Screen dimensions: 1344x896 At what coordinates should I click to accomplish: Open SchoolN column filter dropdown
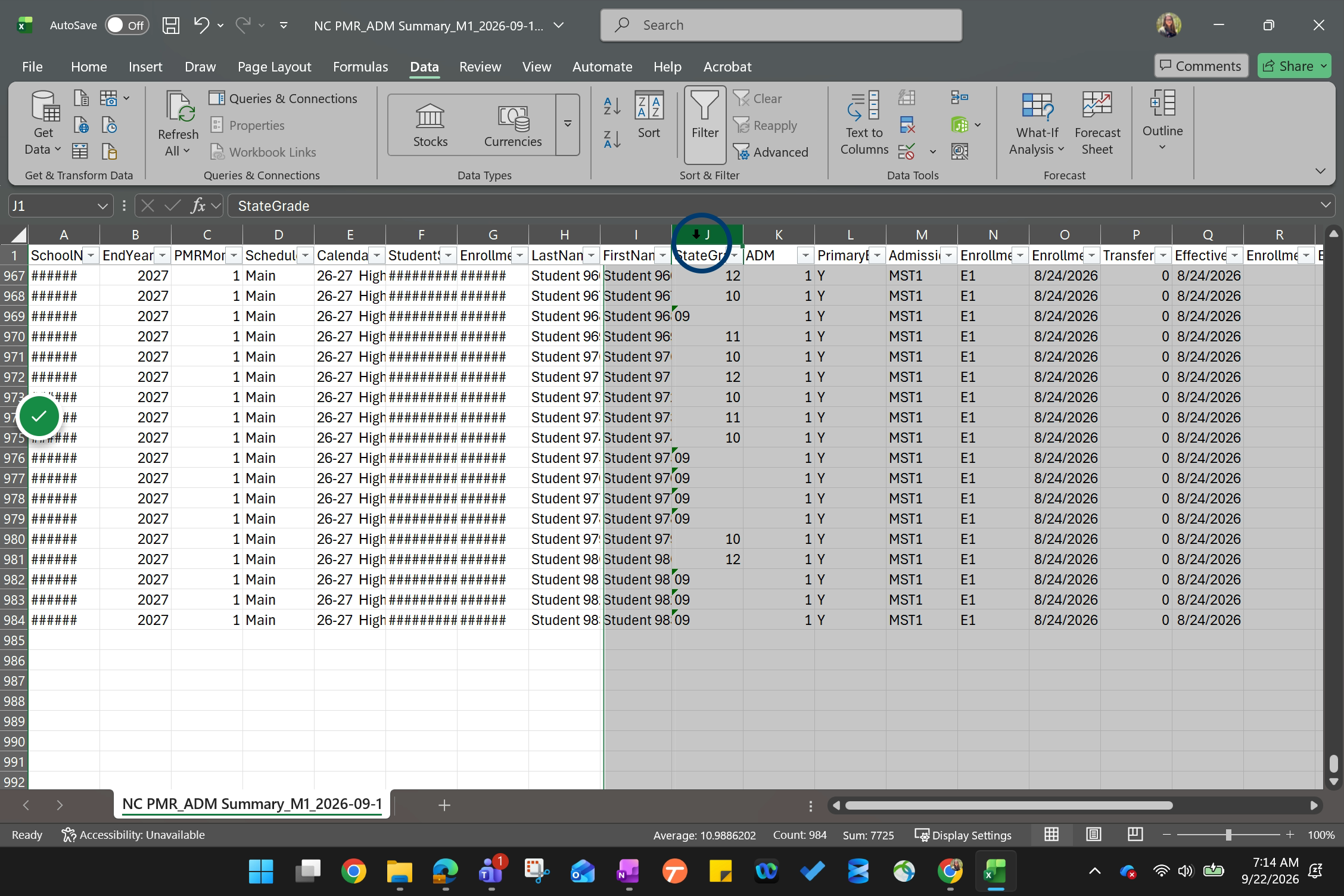pos(91,256)
